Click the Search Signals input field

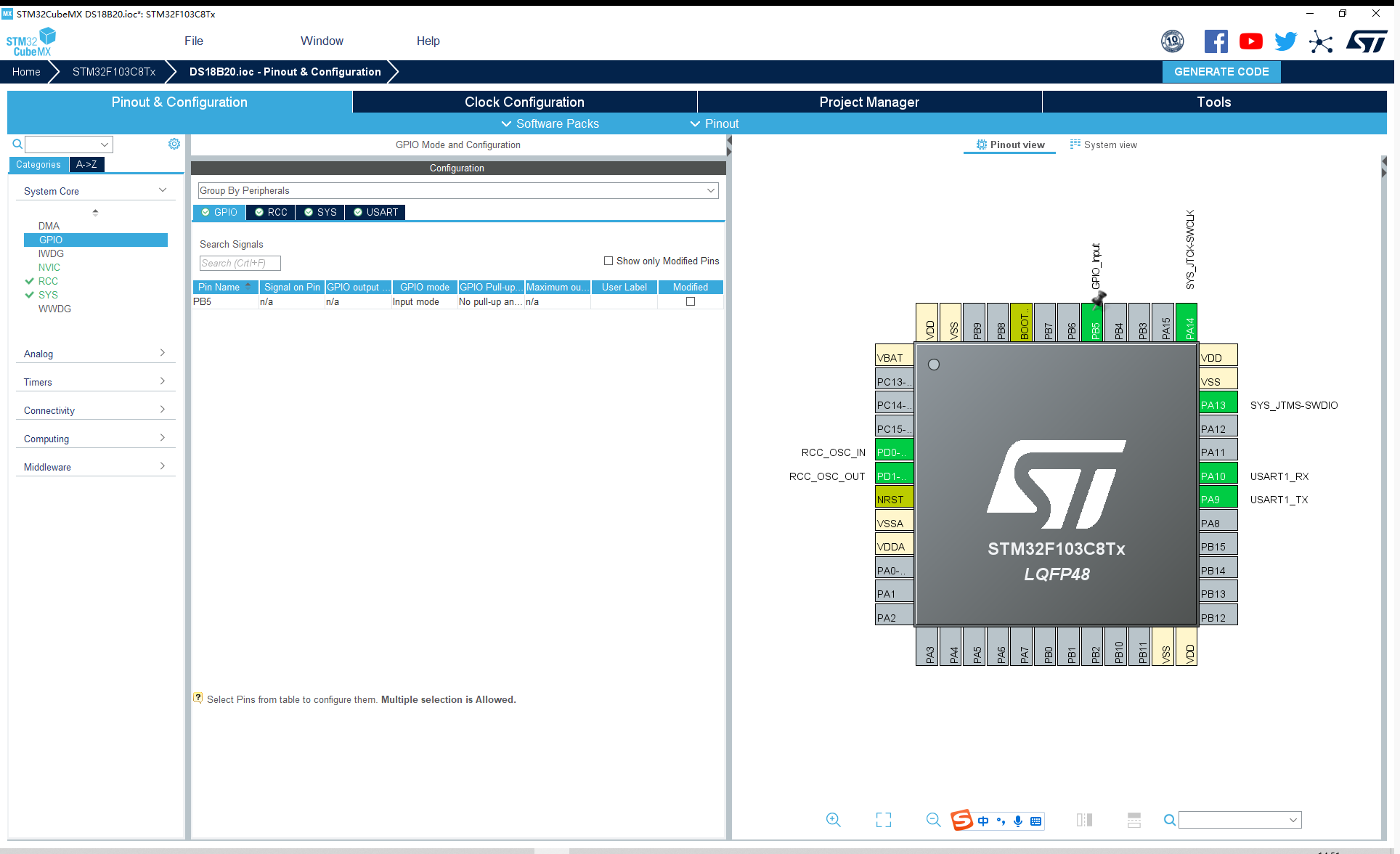point(240,263)
